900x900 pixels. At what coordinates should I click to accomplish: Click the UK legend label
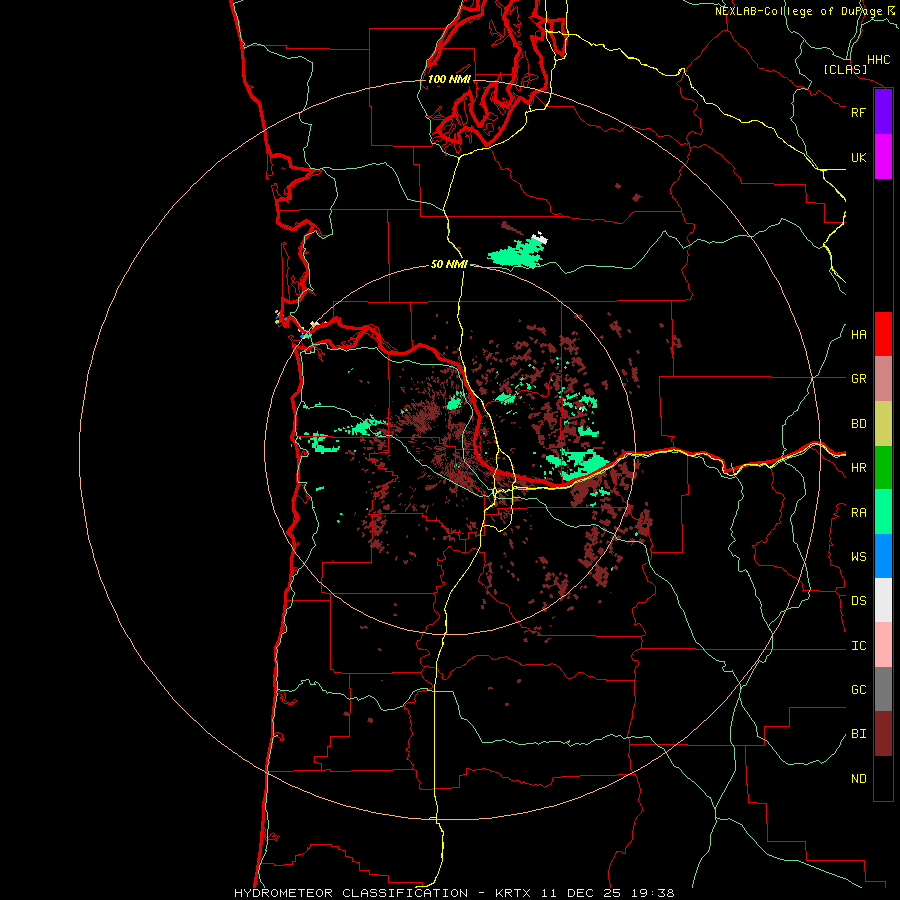pyautogui.click(x=858, y=157)
